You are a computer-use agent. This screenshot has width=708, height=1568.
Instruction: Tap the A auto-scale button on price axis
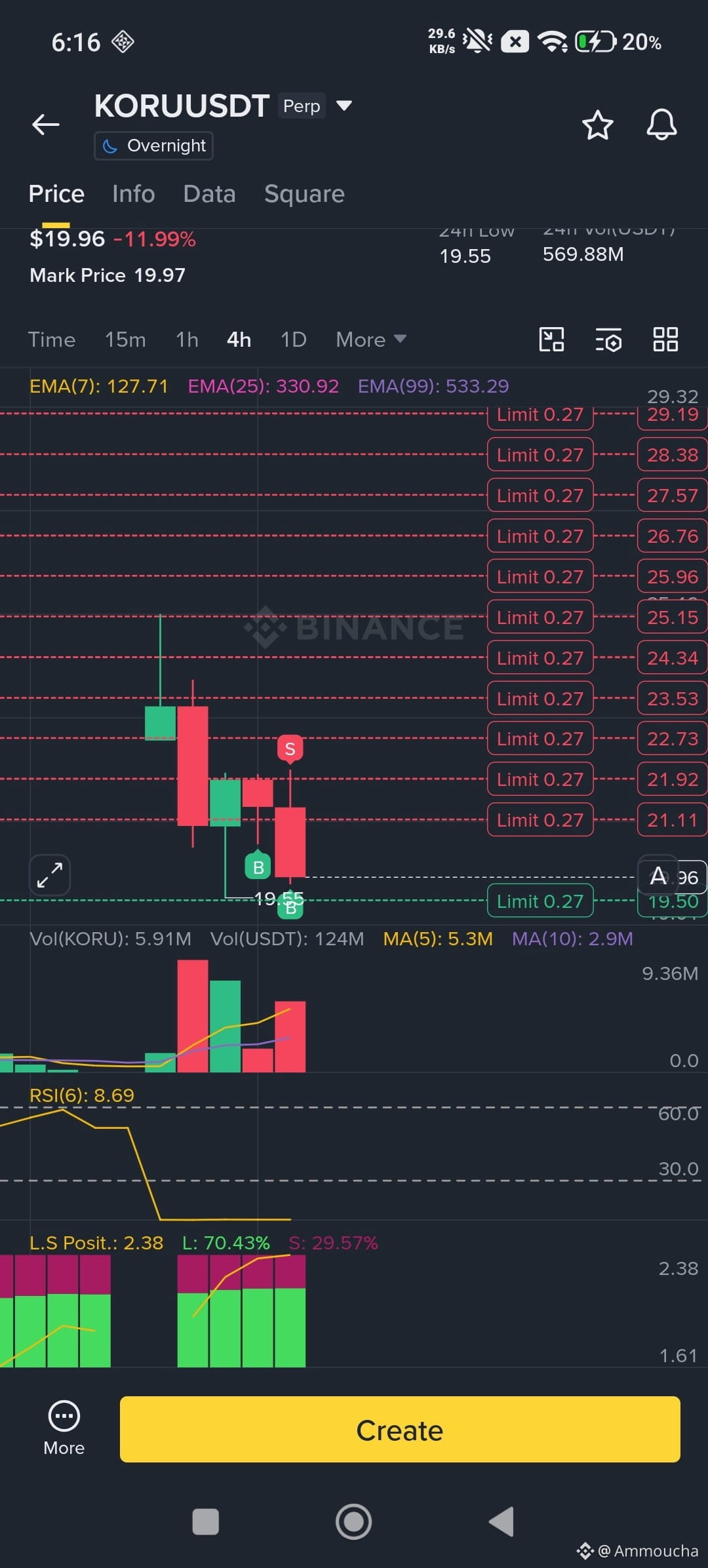point(658,876)
